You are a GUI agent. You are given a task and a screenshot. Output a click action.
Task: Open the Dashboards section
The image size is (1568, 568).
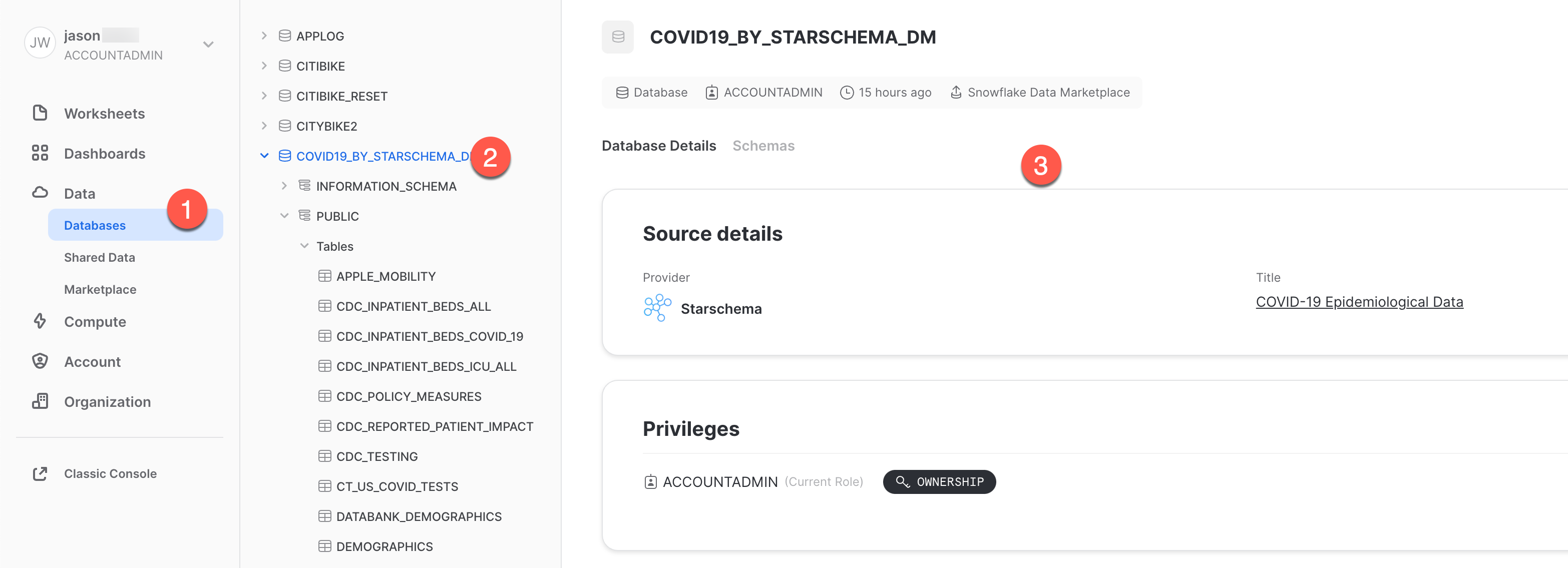(105, 153)
